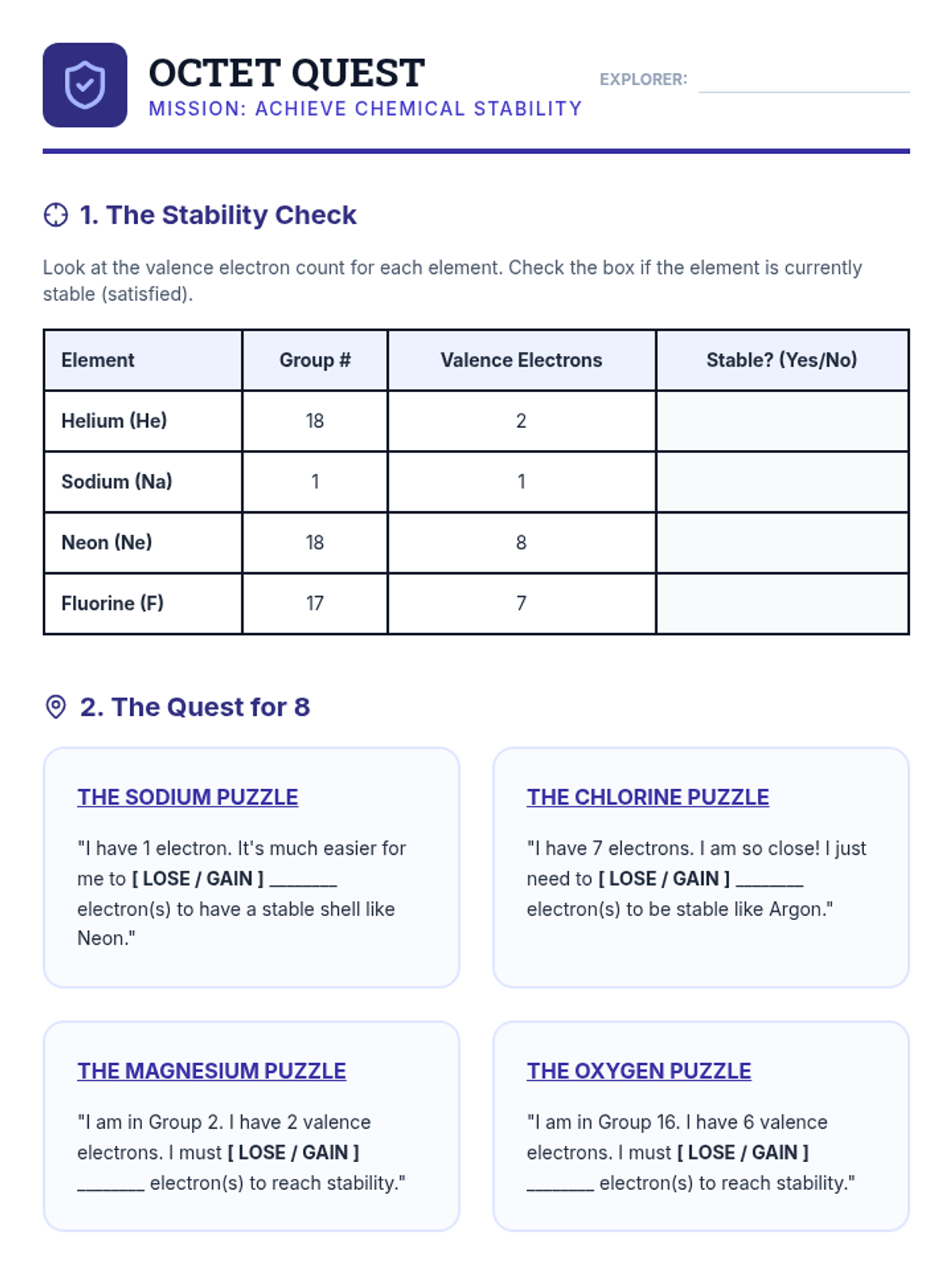Select the blank line in Magnesium puzzle
The width and height of the screenshot is (952, 1270).
(x=111, y=1186)
